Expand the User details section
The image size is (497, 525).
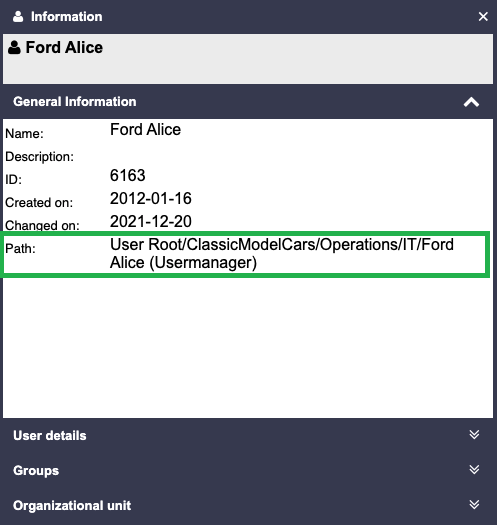pyautogui.click(x=474, y=435)
